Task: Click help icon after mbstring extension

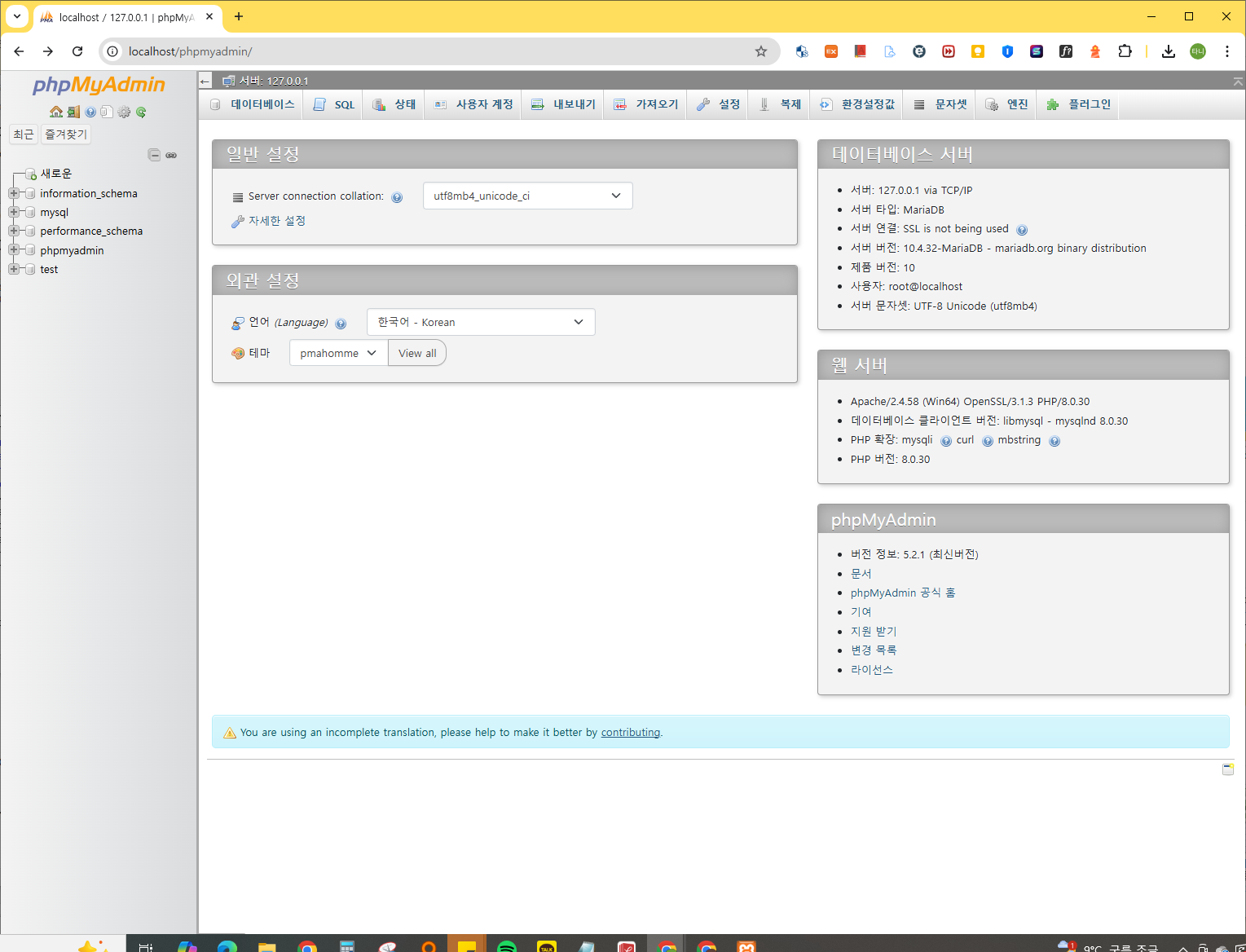Action: (1054, 441)
